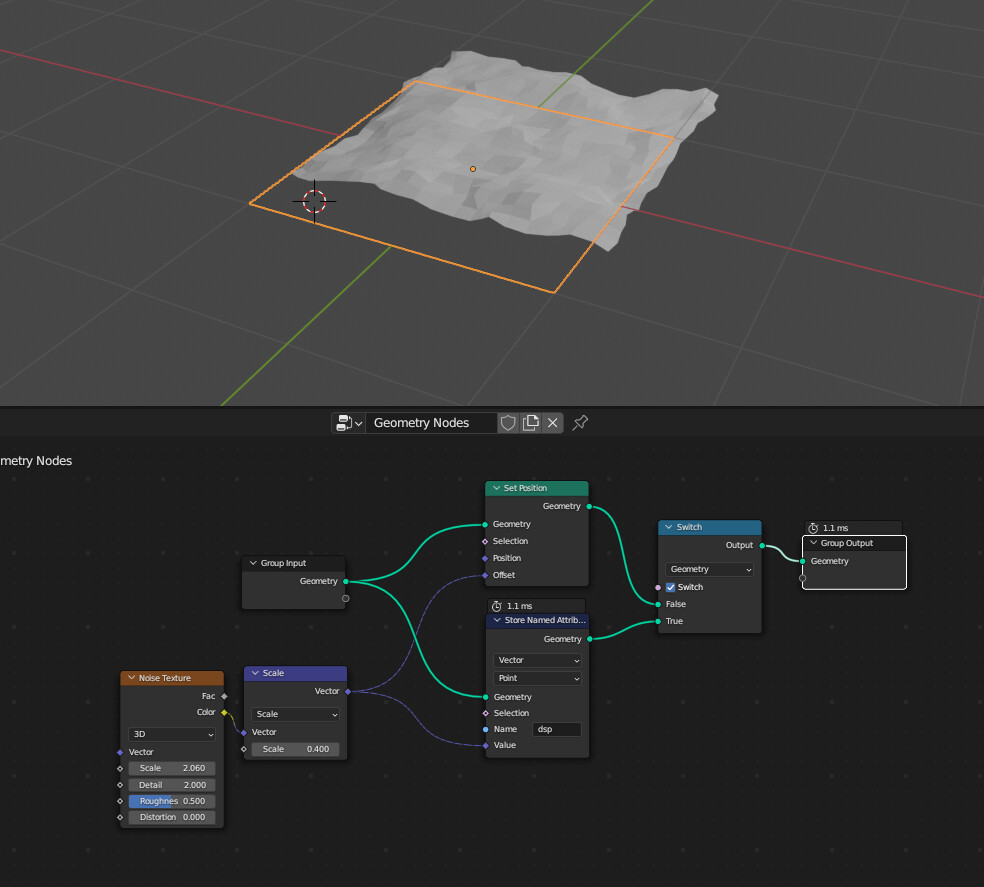
Task: Open the Switch node Geometry type dropdown
Action: pos(709,569)
